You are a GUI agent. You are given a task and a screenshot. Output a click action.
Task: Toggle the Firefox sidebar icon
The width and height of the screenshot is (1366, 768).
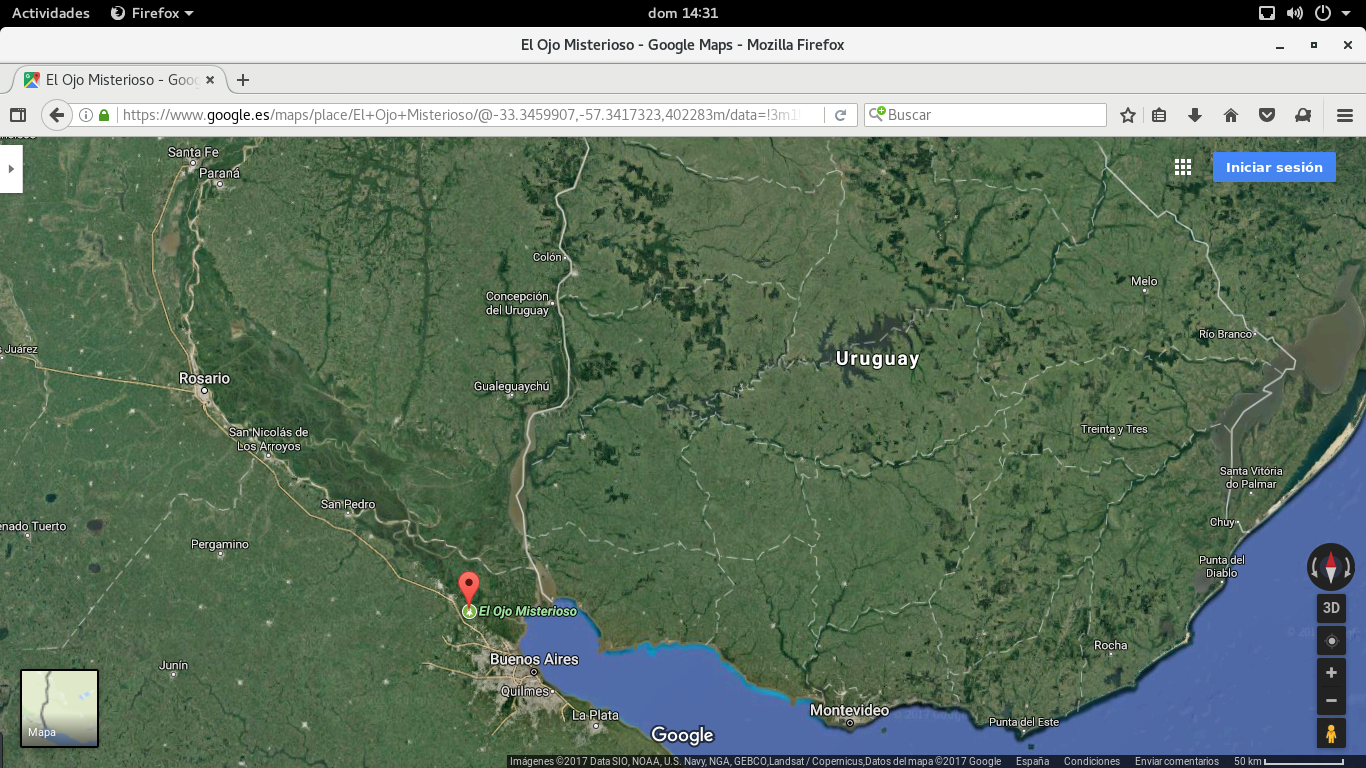17,115
